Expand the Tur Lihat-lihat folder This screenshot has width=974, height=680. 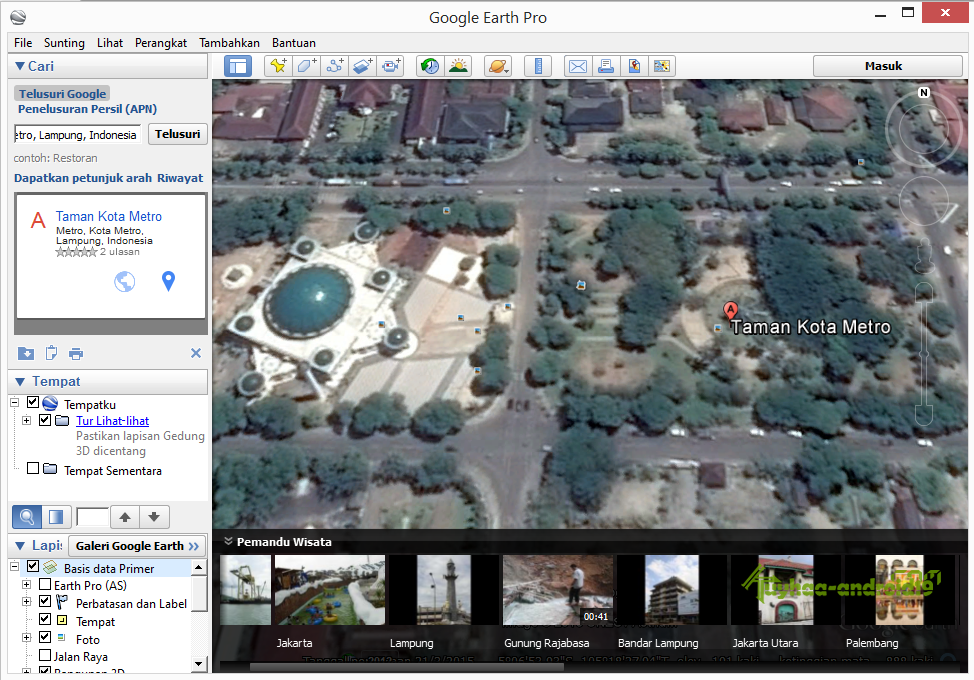pos(27,421)
